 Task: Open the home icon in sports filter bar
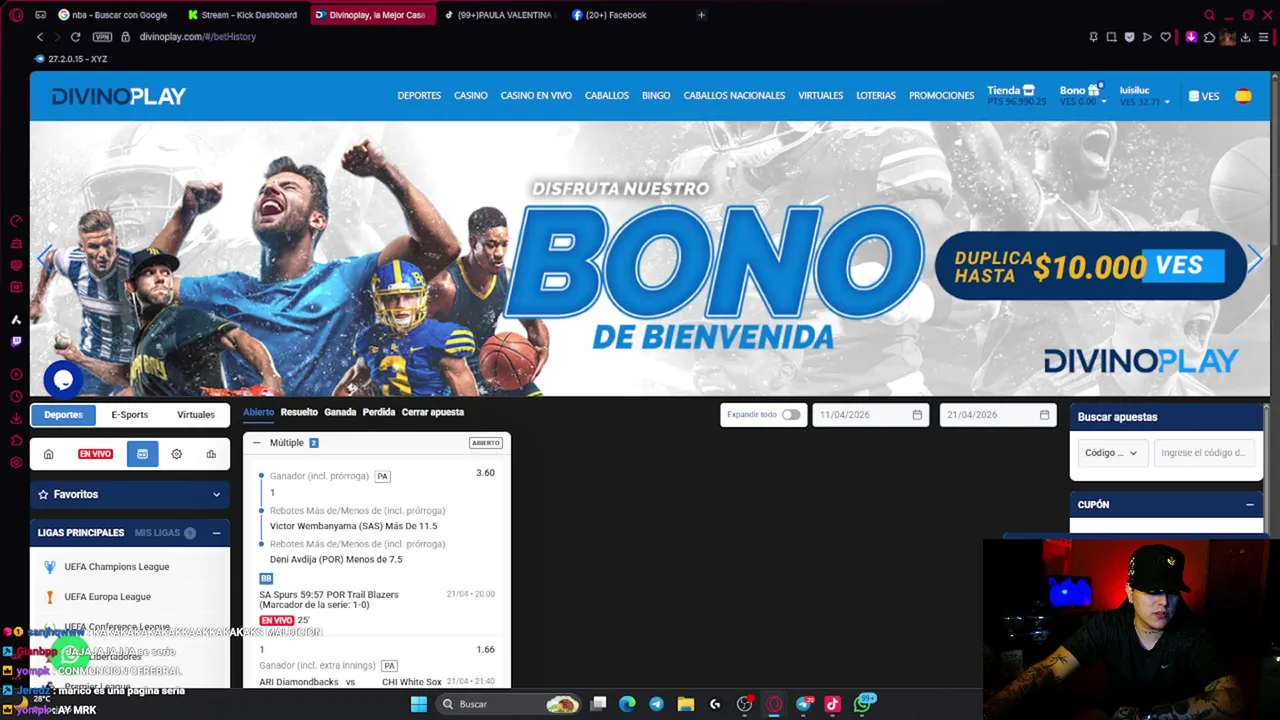pos(48,454)
